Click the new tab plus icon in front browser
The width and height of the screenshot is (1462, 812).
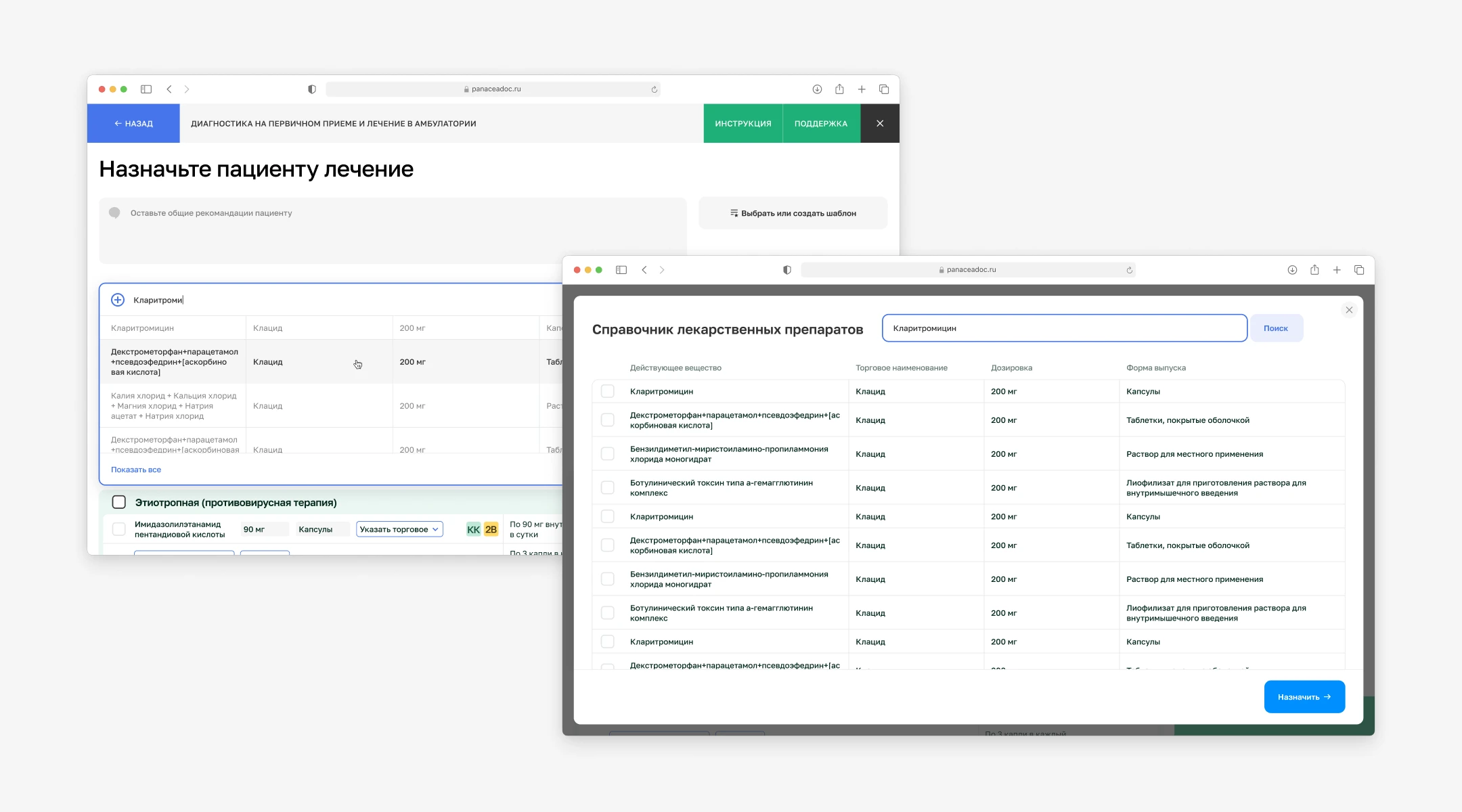click(x=1336, y=270)
